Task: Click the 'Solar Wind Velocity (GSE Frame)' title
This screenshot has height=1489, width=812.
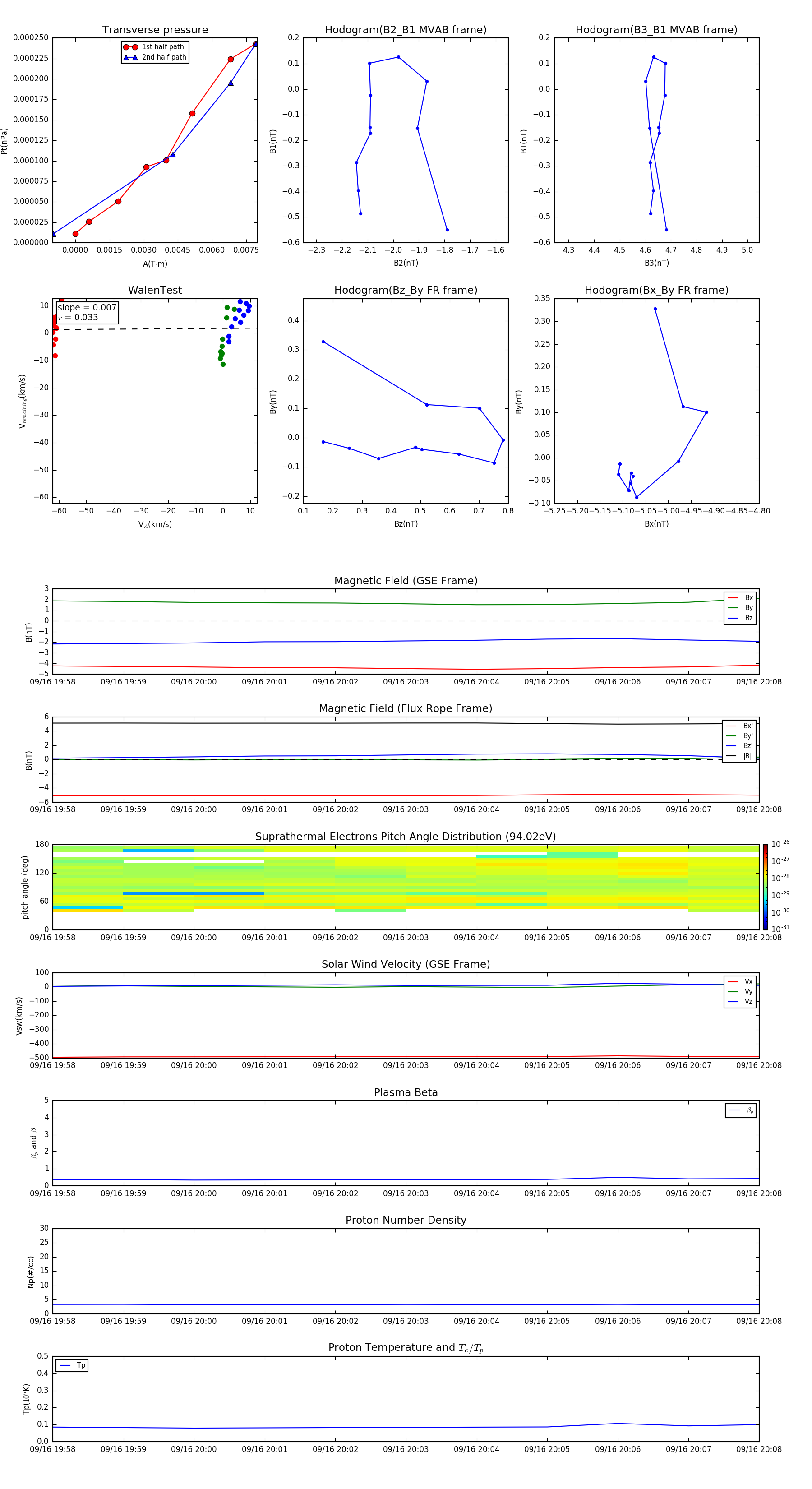Action: [x=406, y=965]
